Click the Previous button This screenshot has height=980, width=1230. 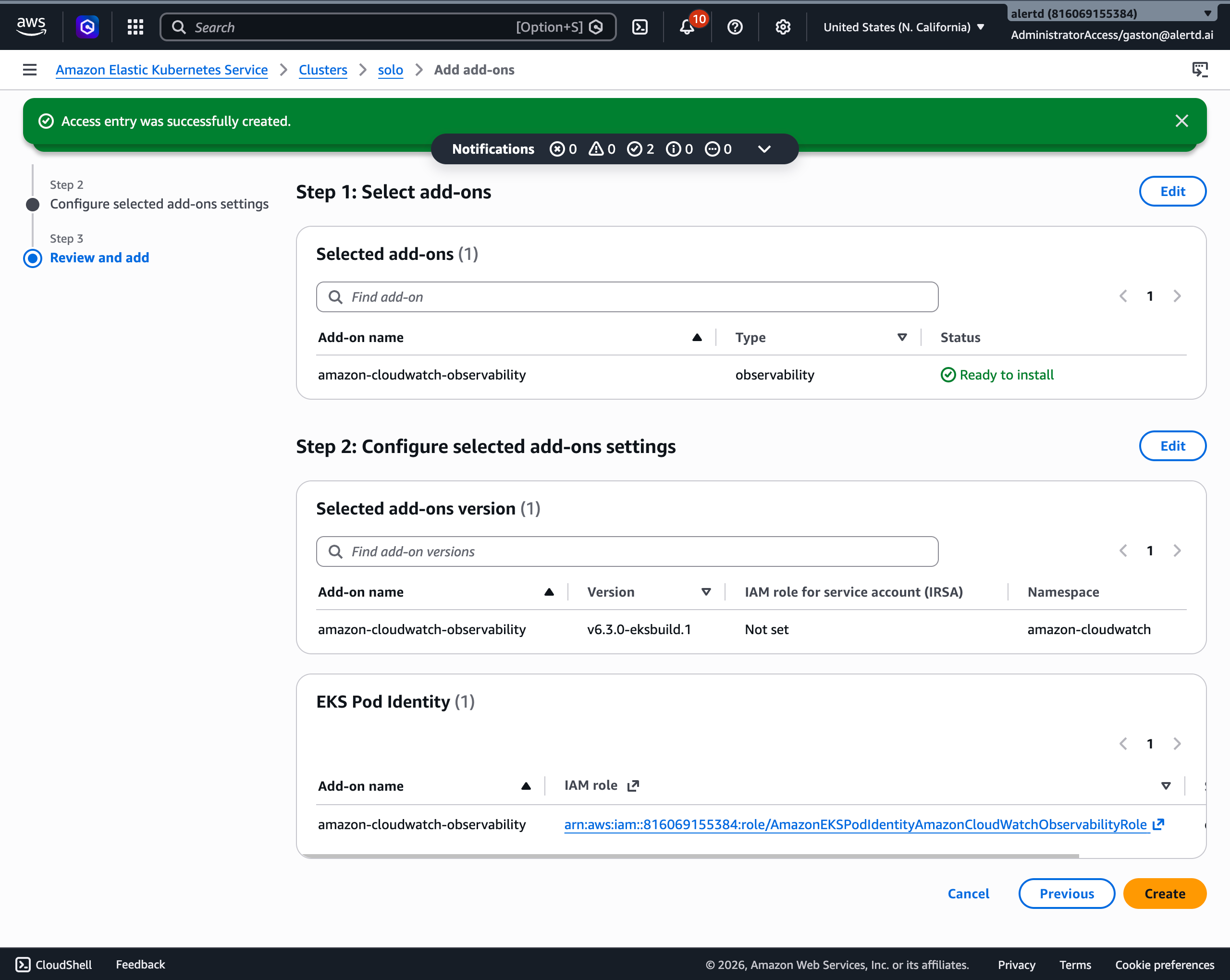coord(1066,894)
